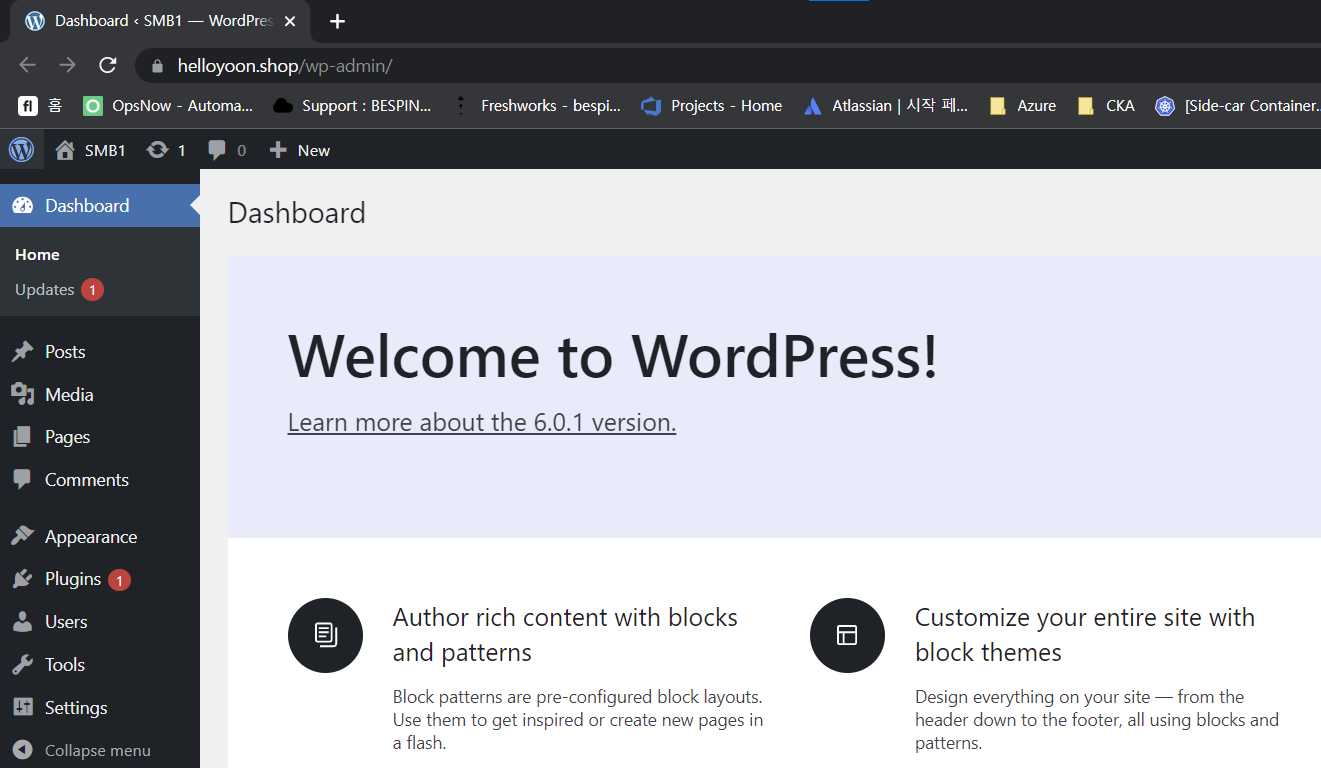Click the red Updates count badge
This screenshot has width=1321, height=768.
click(x=92, y=290)
